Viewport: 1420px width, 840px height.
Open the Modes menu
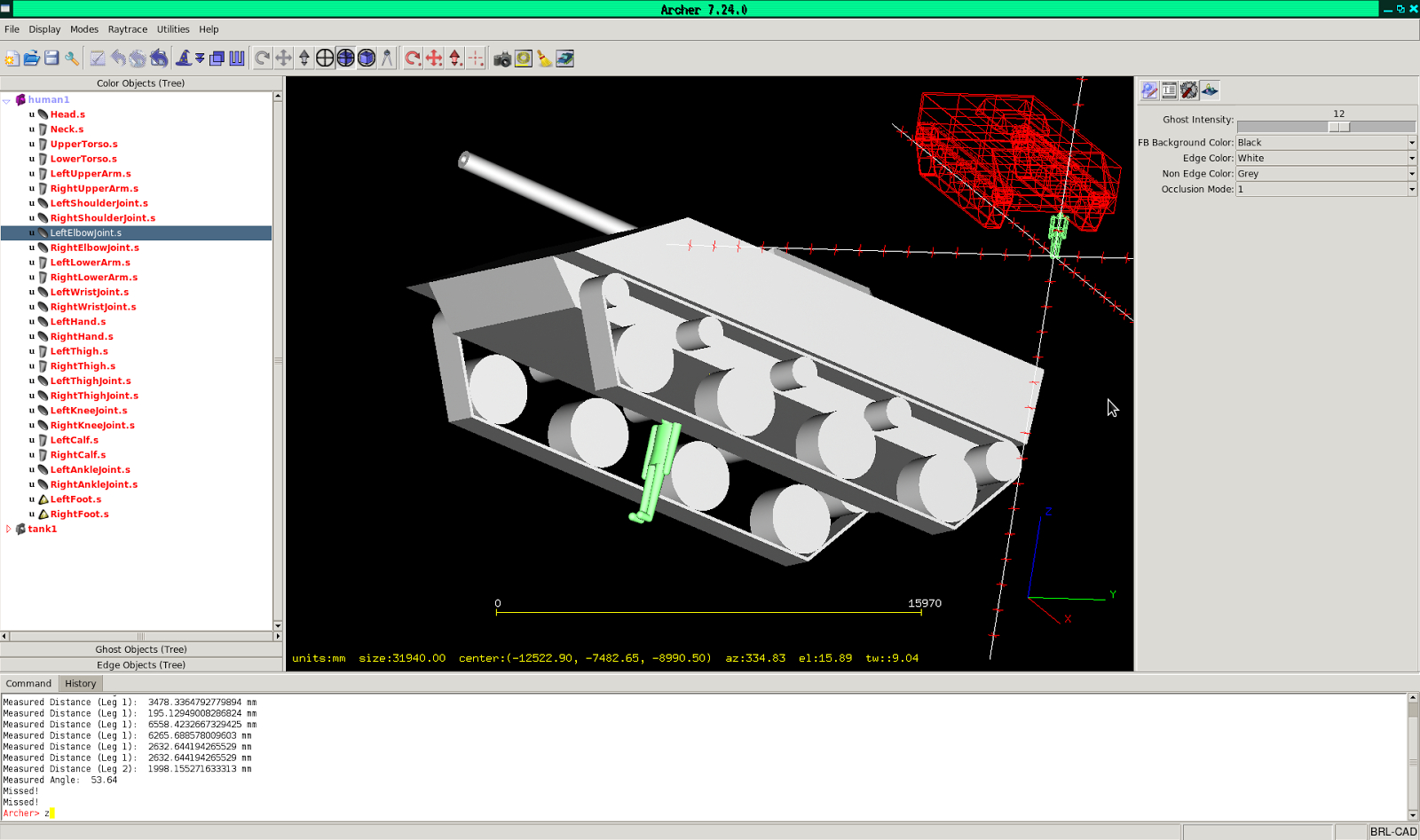(84, 29)
